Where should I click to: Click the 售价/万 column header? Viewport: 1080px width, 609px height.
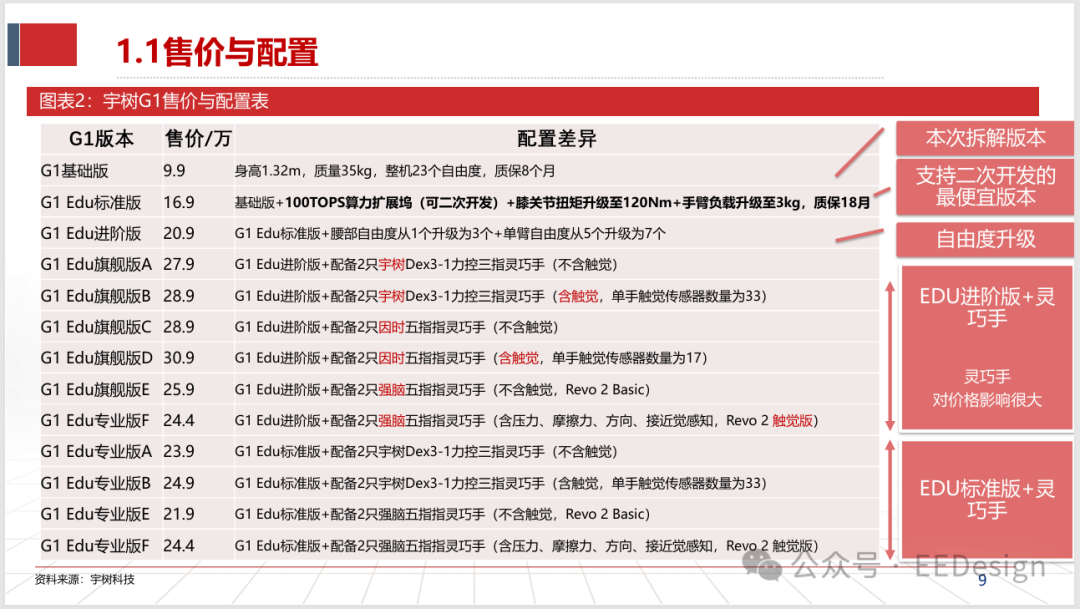point(198,139)
